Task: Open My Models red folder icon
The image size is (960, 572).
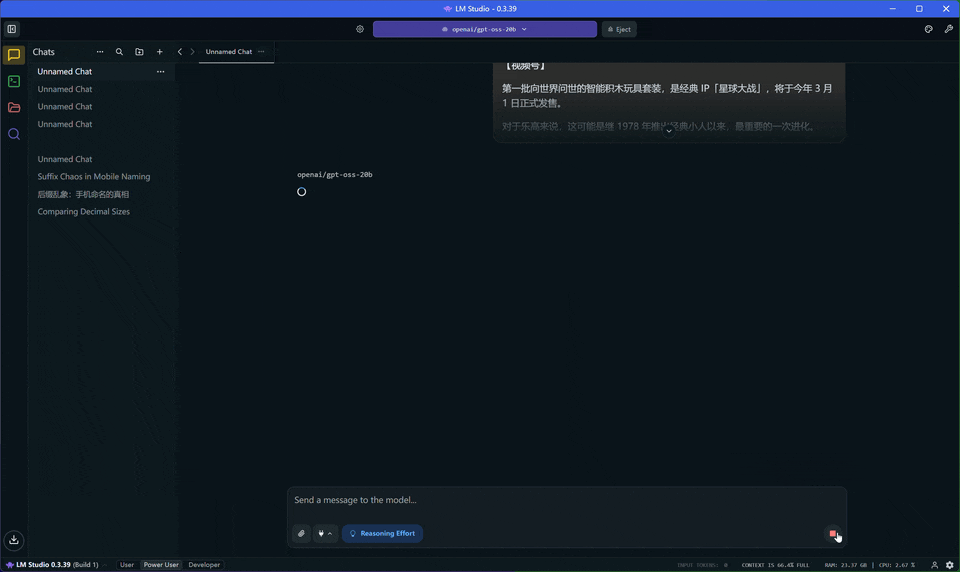Action: point(14,107)
